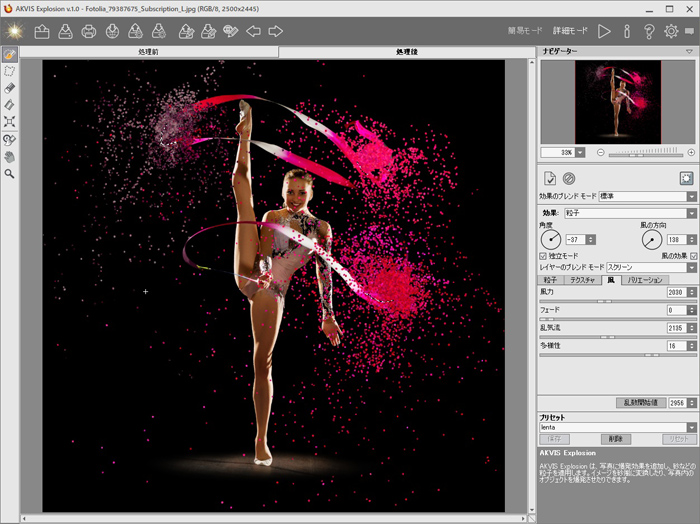Select the Zoom magnifier tool
700x524 pixels.
pyautogui.click(x=10, y=173)
